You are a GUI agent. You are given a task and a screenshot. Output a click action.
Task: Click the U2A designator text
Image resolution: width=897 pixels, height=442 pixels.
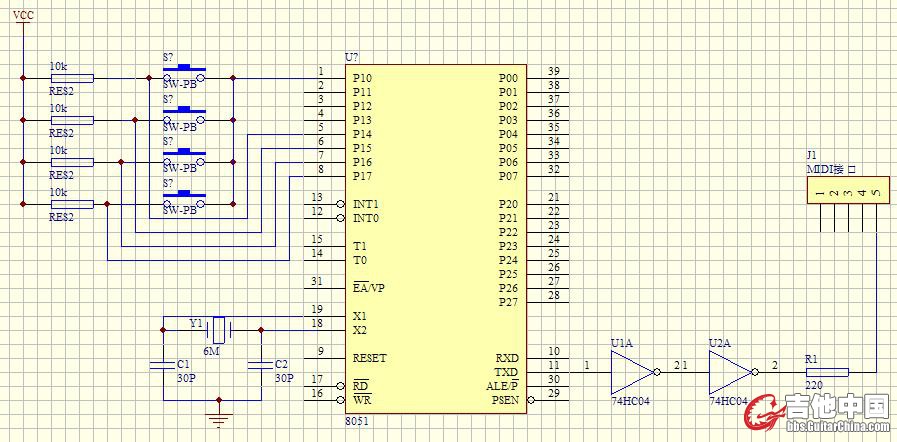719,344
